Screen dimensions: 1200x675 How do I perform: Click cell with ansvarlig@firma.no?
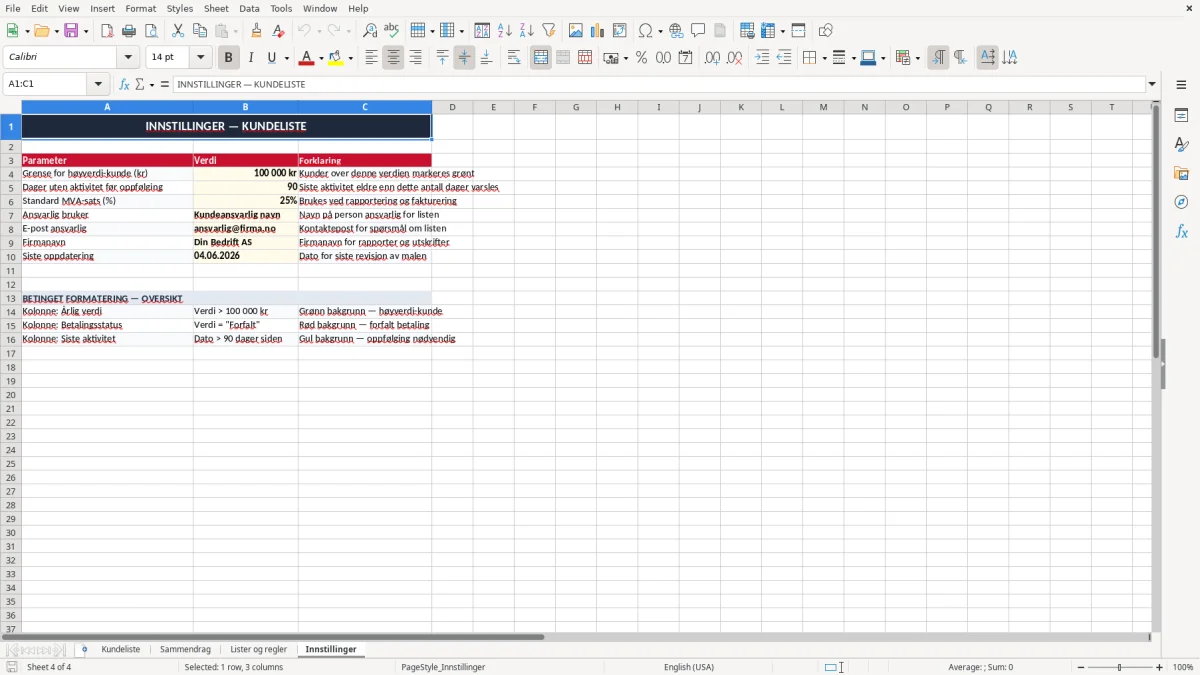(245, 228)
